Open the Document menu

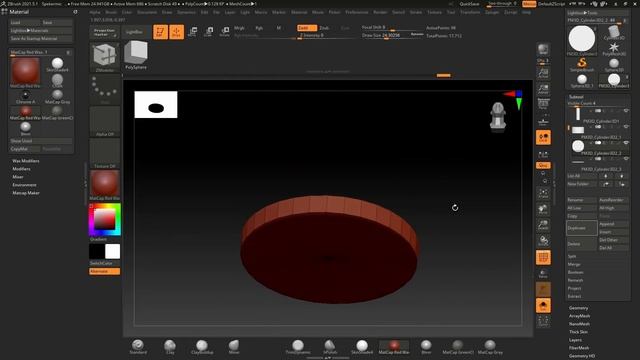coord(147,12)
